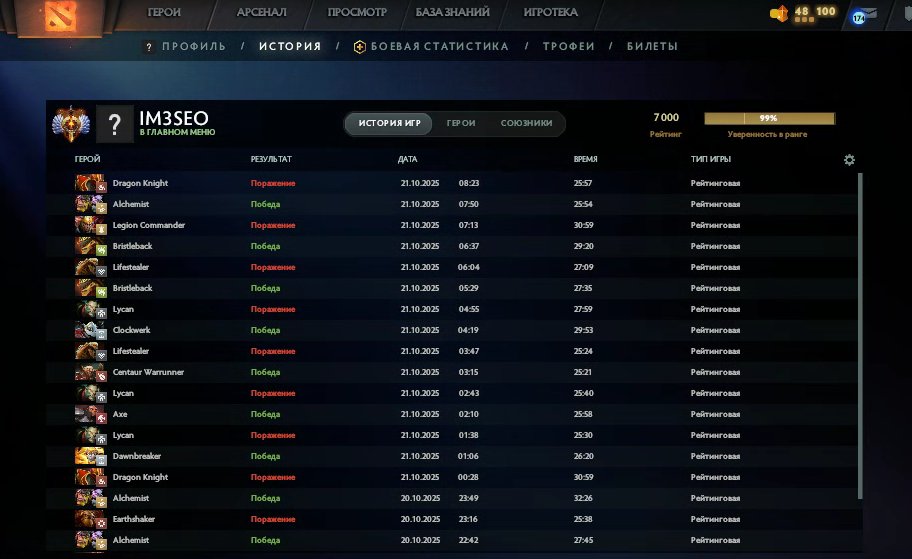Open match history settings gear
Screen dimensions: 912x559
point(849,160)
